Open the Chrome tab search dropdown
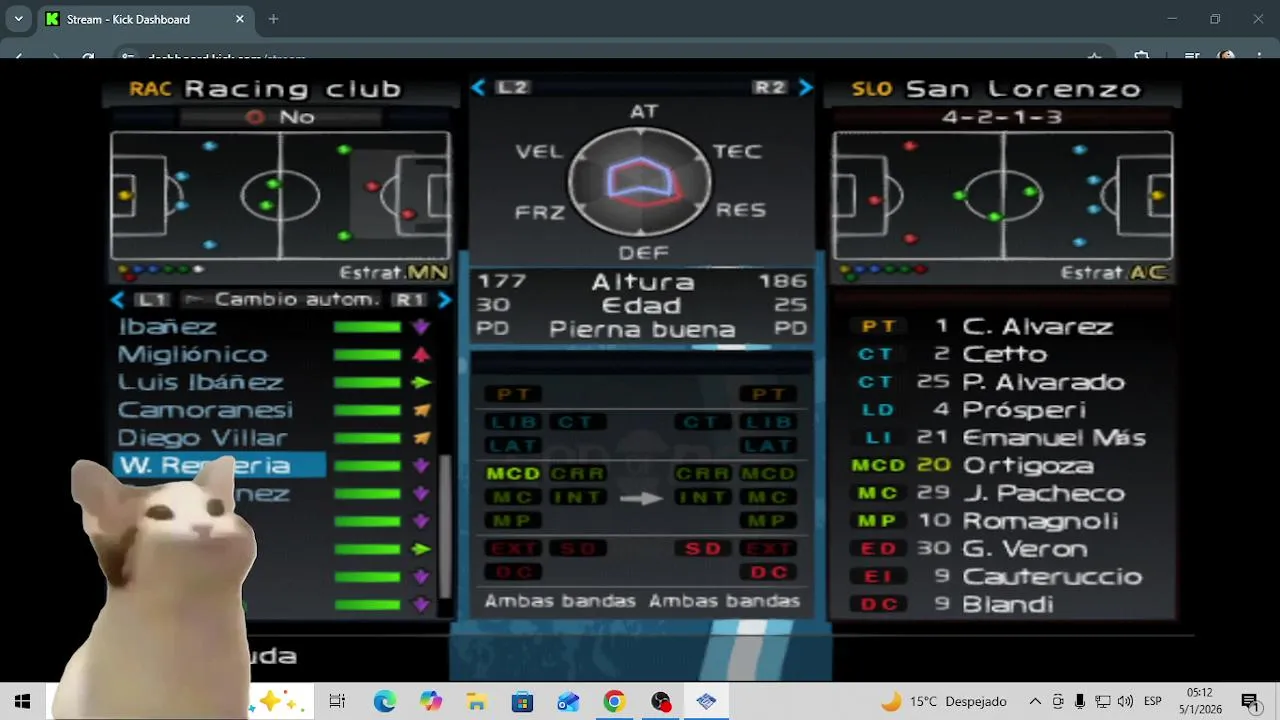Image resolution: width=1280 pixels, height=720 pixels. 18,18
